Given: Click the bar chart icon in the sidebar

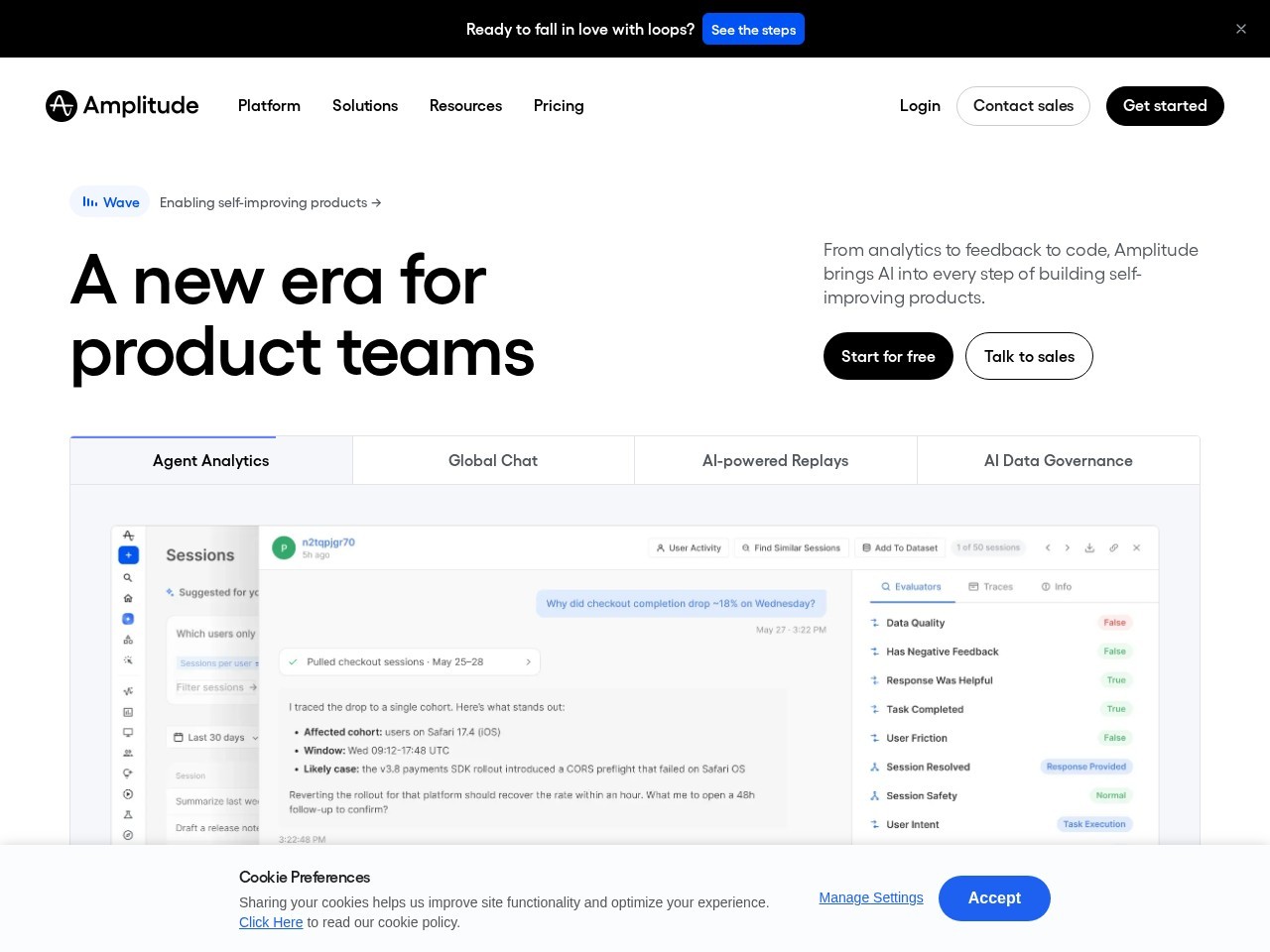Looking at the screenshot, I should [128, 712].
